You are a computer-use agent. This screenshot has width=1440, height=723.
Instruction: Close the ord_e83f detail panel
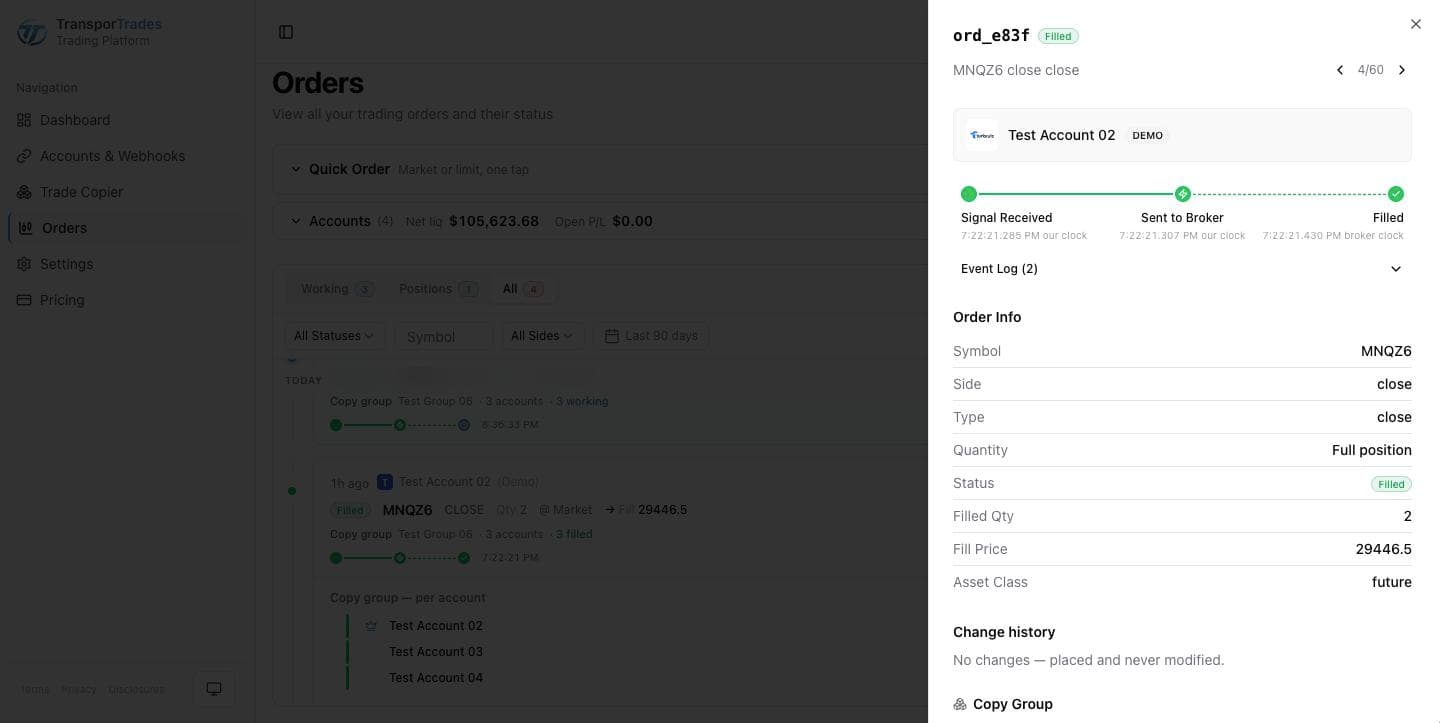(1416, 24)
